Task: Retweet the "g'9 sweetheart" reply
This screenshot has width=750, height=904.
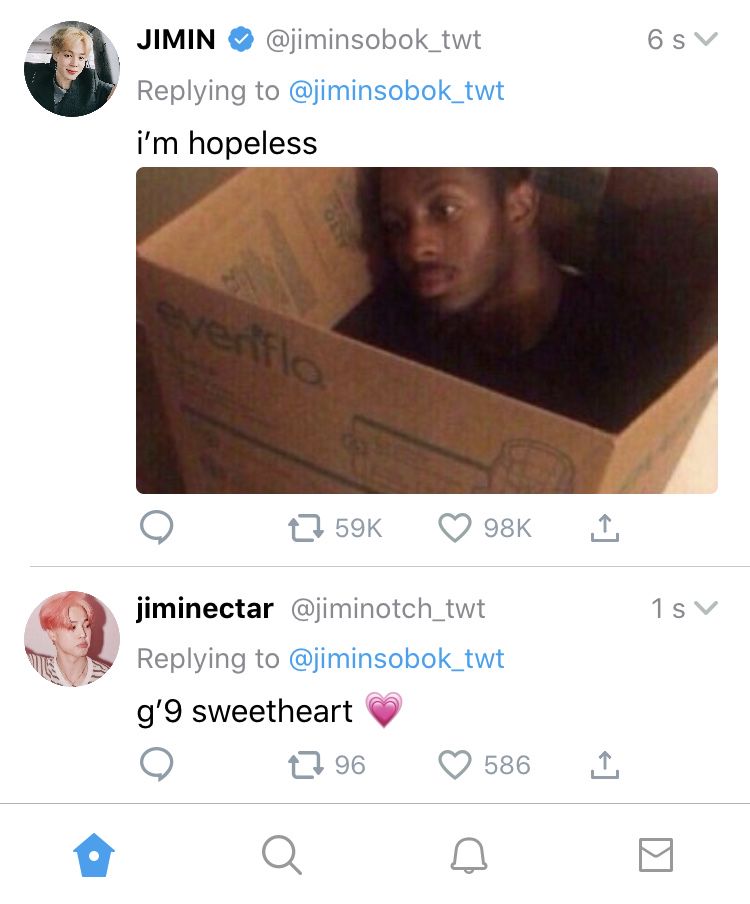Action: click(304, 765)
